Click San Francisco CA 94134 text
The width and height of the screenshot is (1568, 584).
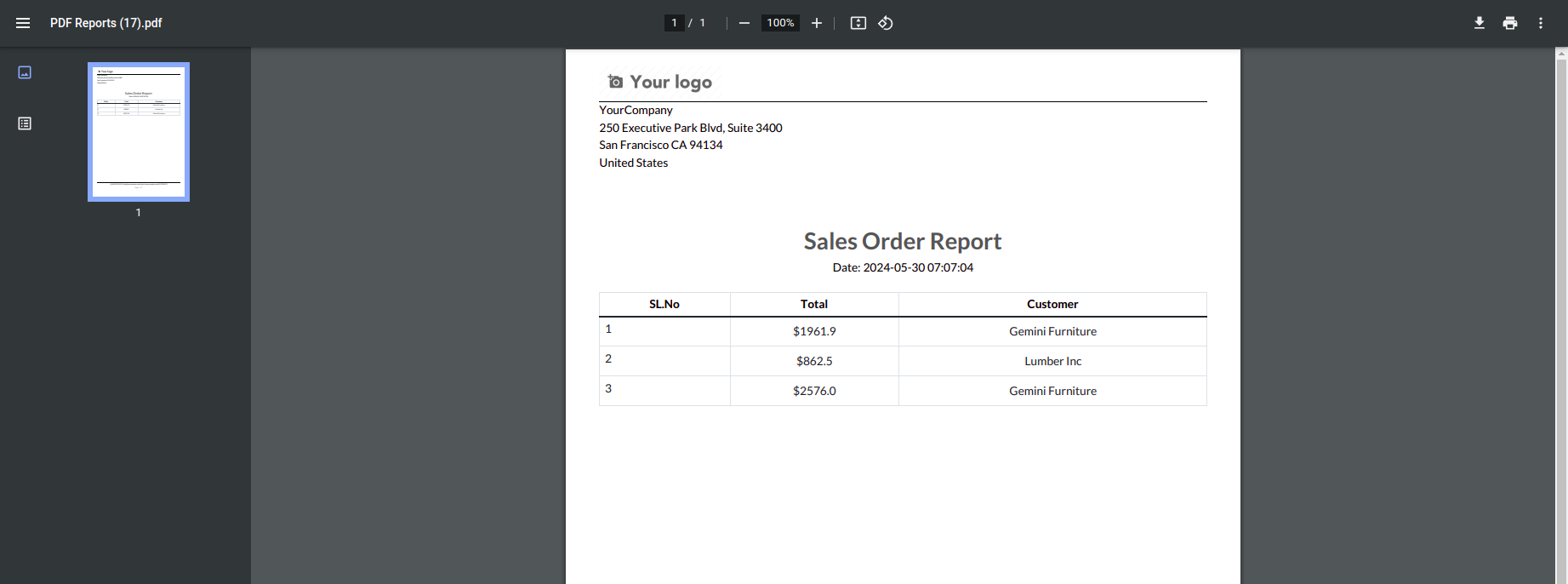pyautogui.click(x=660, y=145)
